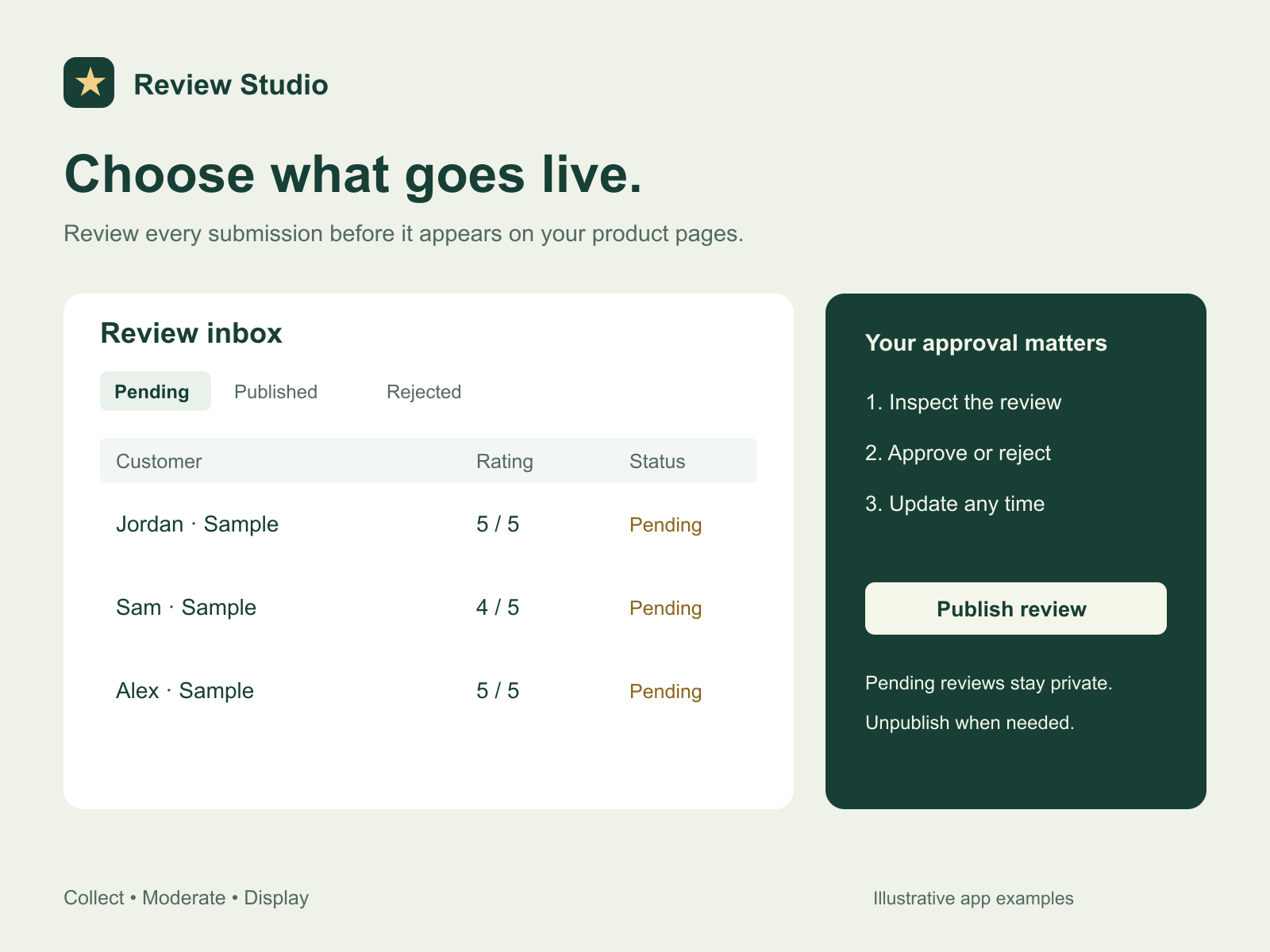Image resolution: width=1270 pixels, height=952 pixels.
Task: Click the Pending status for Sam
Action: (x=665, y=608)
